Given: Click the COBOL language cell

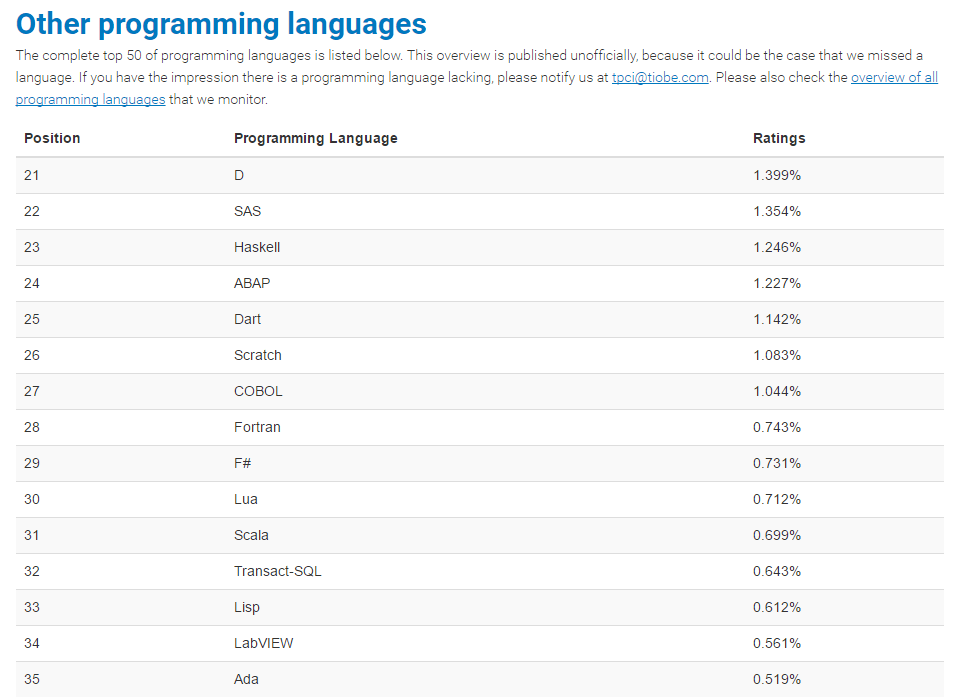Looking at the screenshot, I should tap(258, 392).
